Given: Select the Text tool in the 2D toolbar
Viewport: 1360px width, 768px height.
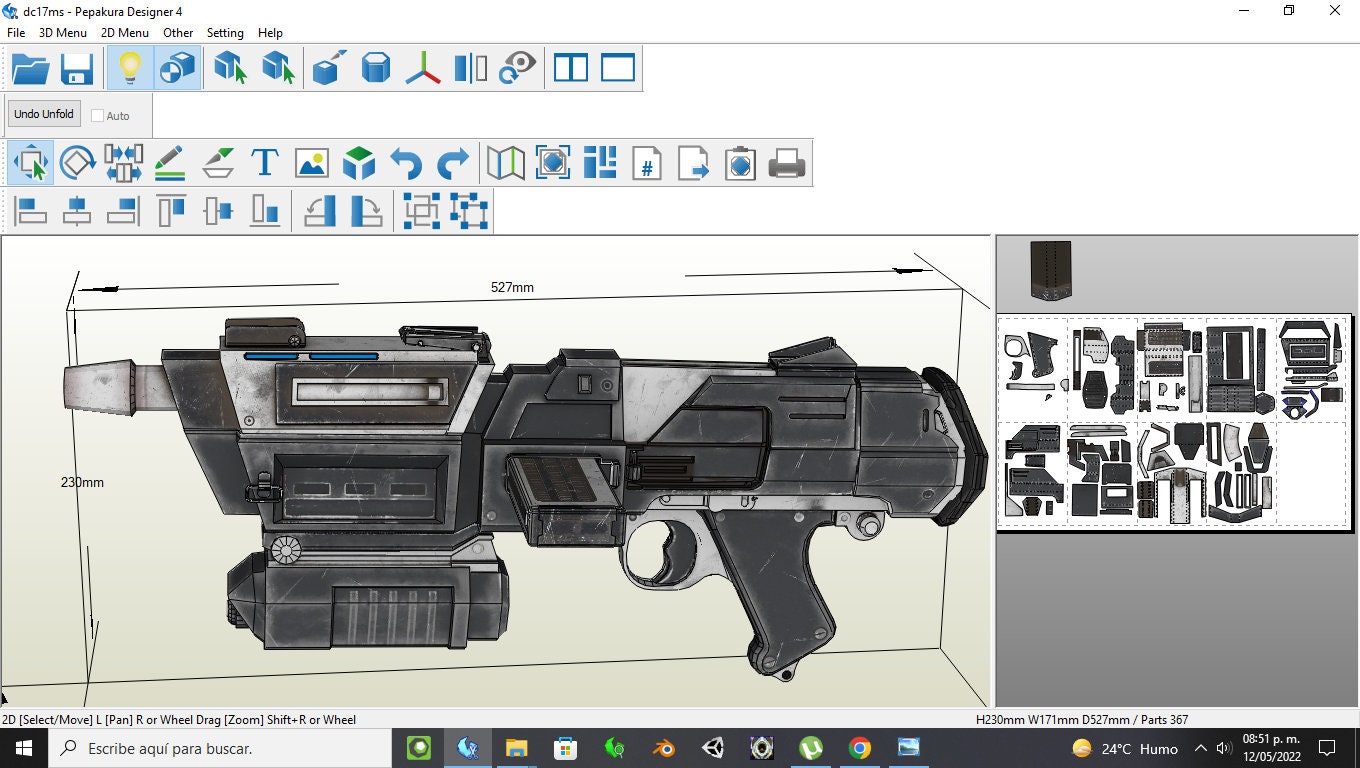Looking at the screenshot, I should point(264,161).
